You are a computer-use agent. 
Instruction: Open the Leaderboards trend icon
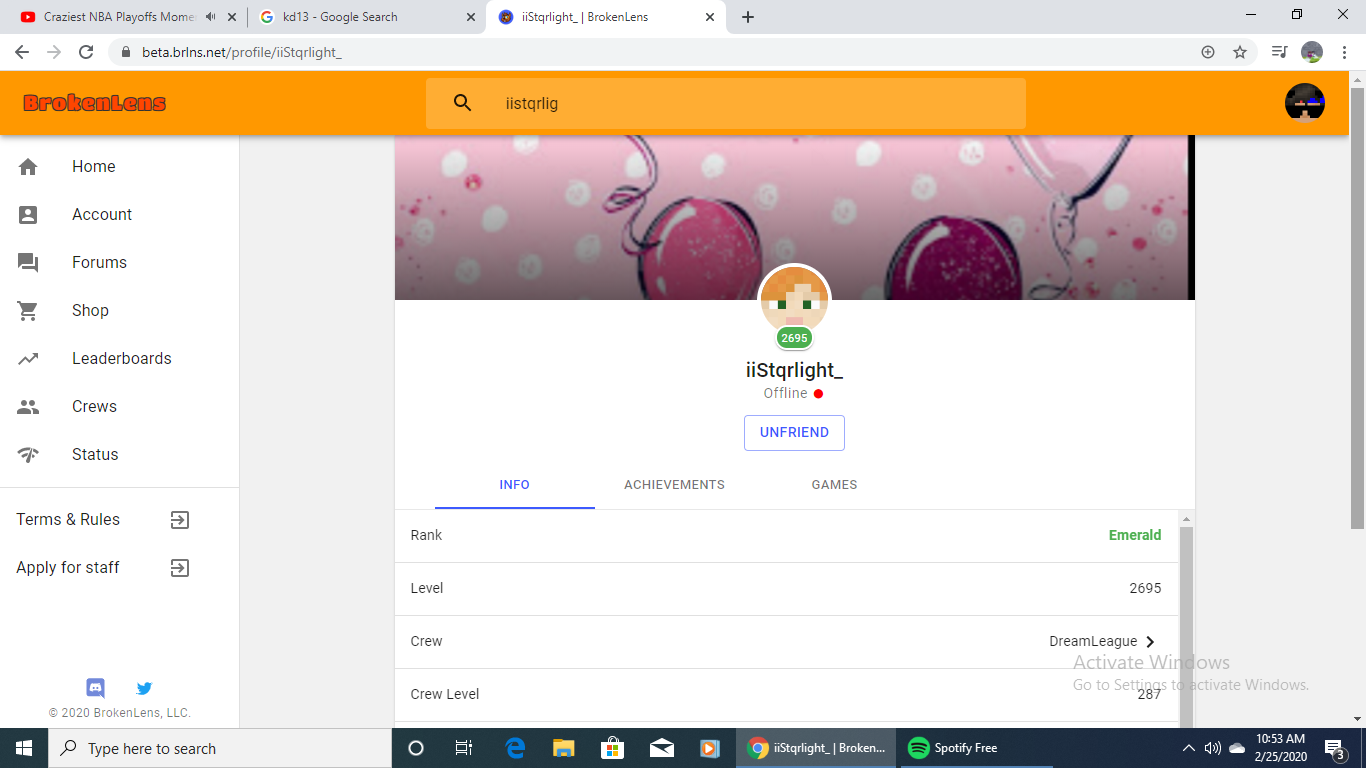coord(28,359)
